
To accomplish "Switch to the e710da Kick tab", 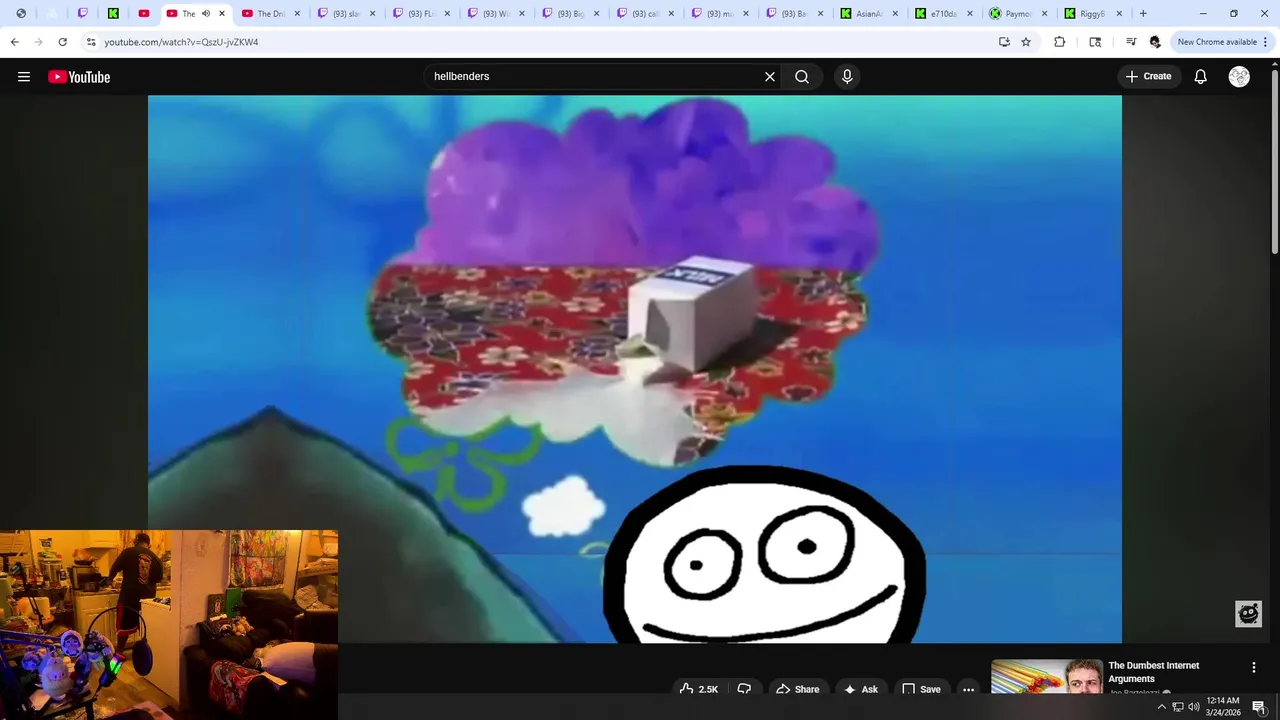I will point(941,14).
